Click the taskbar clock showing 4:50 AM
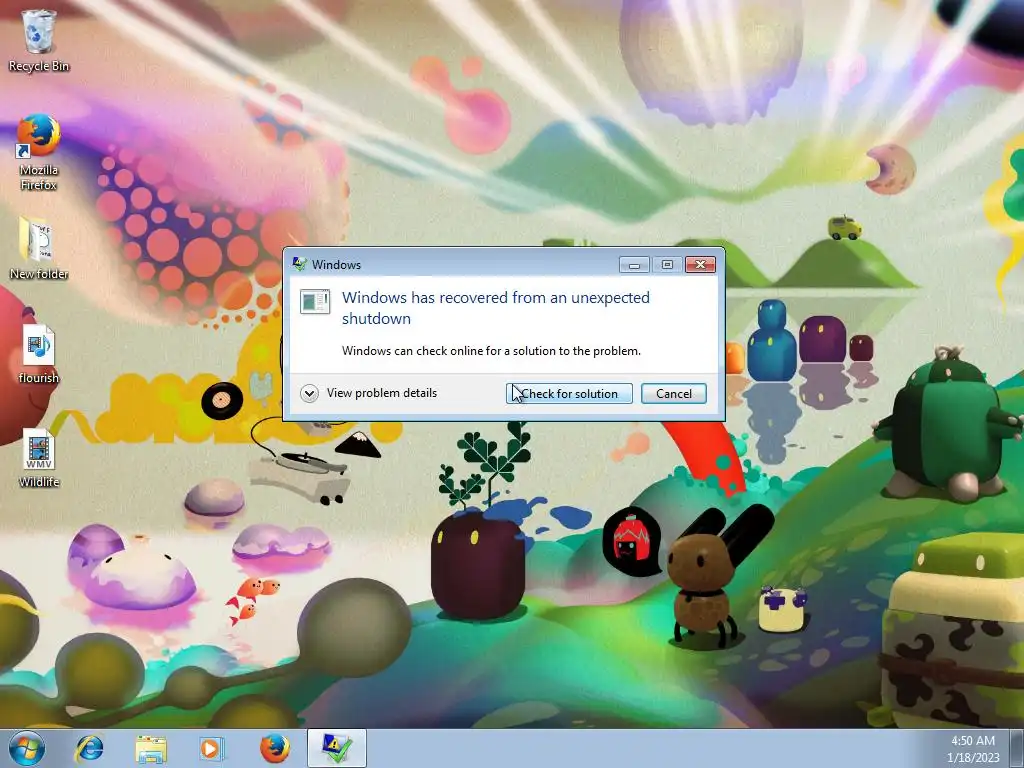 [x=972, y=741]
